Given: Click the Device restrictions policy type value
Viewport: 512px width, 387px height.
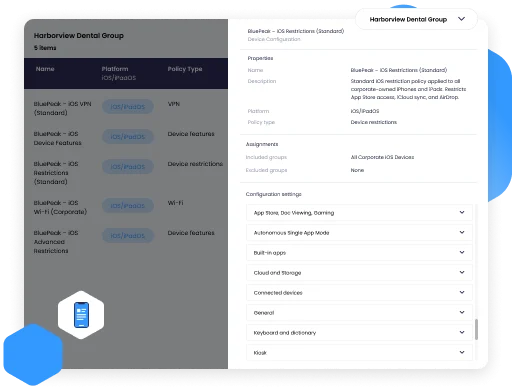Looking at the screenshot, I should [374, 122].
